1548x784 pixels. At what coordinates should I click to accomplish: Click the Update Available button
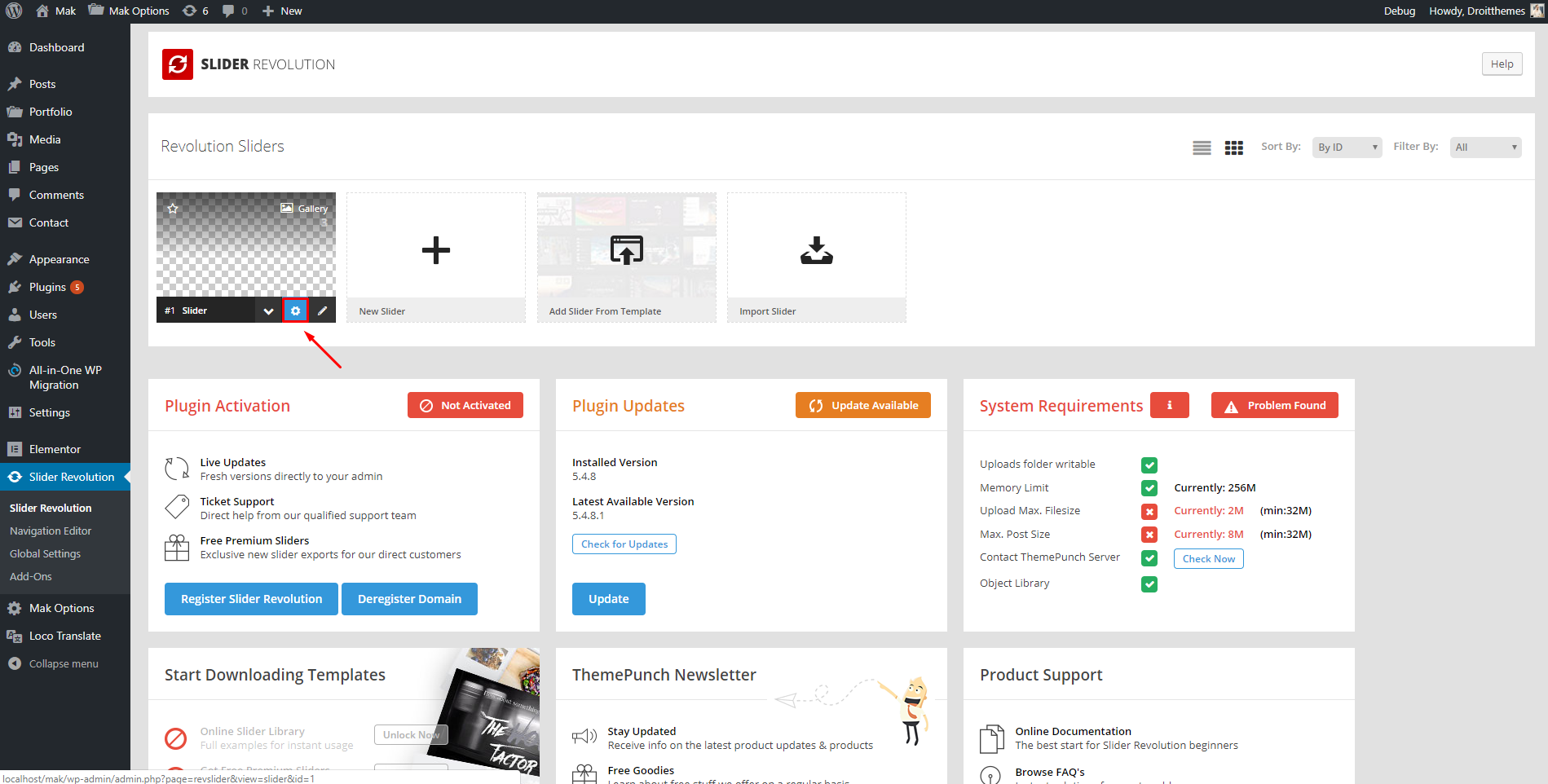[863, 405]
